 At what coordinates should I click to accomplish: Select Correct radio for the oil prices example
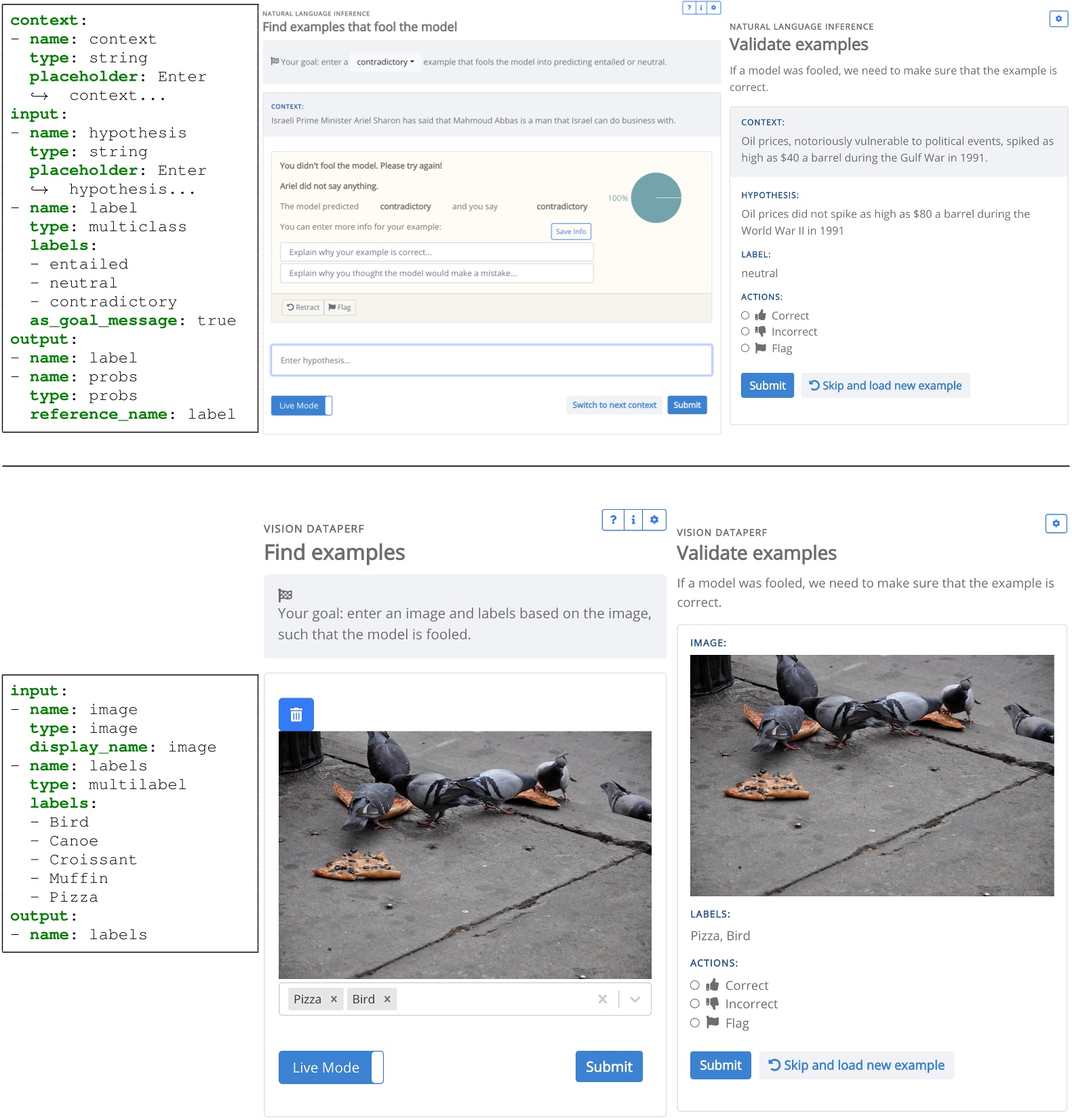pyautogui.click(x=745, y=315)
